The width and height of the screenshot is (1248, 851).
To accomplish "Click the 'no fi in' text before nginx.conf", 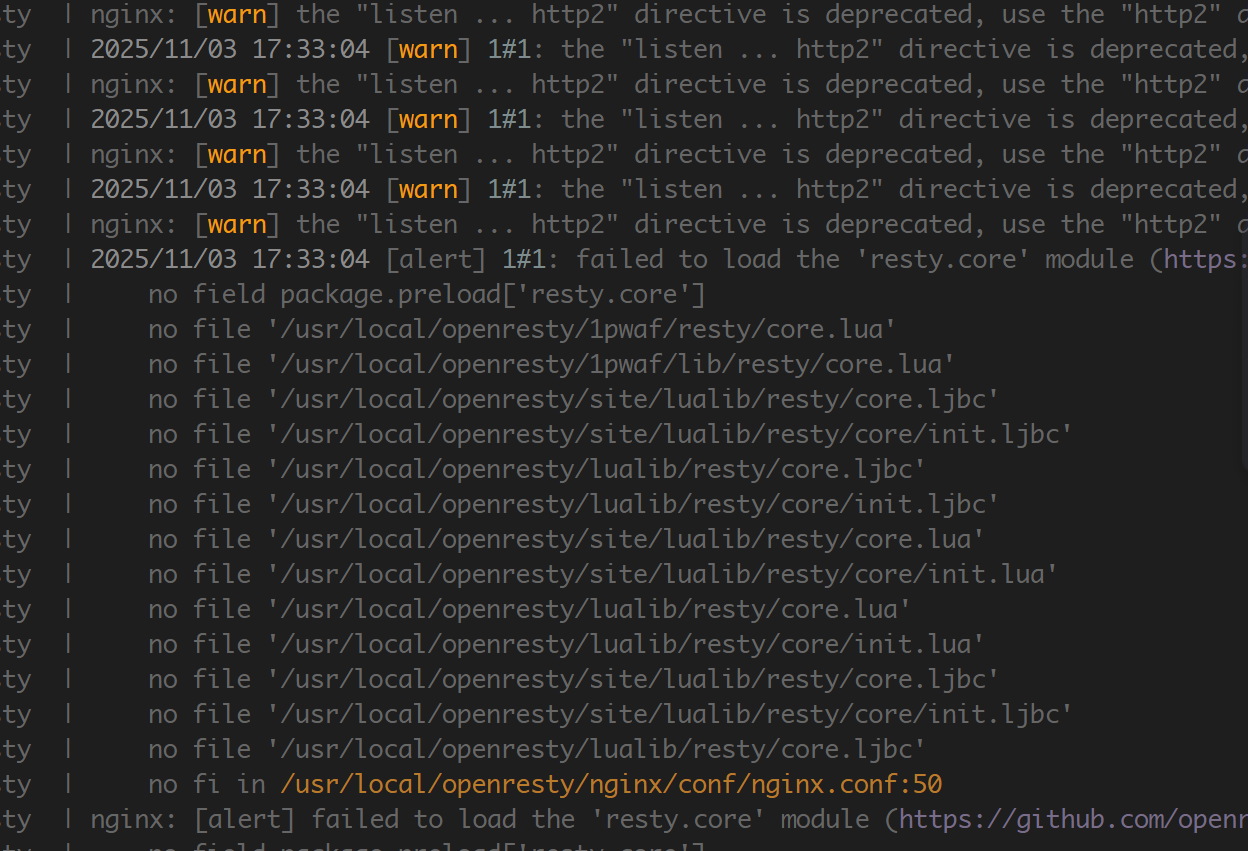I will point(207,784).
